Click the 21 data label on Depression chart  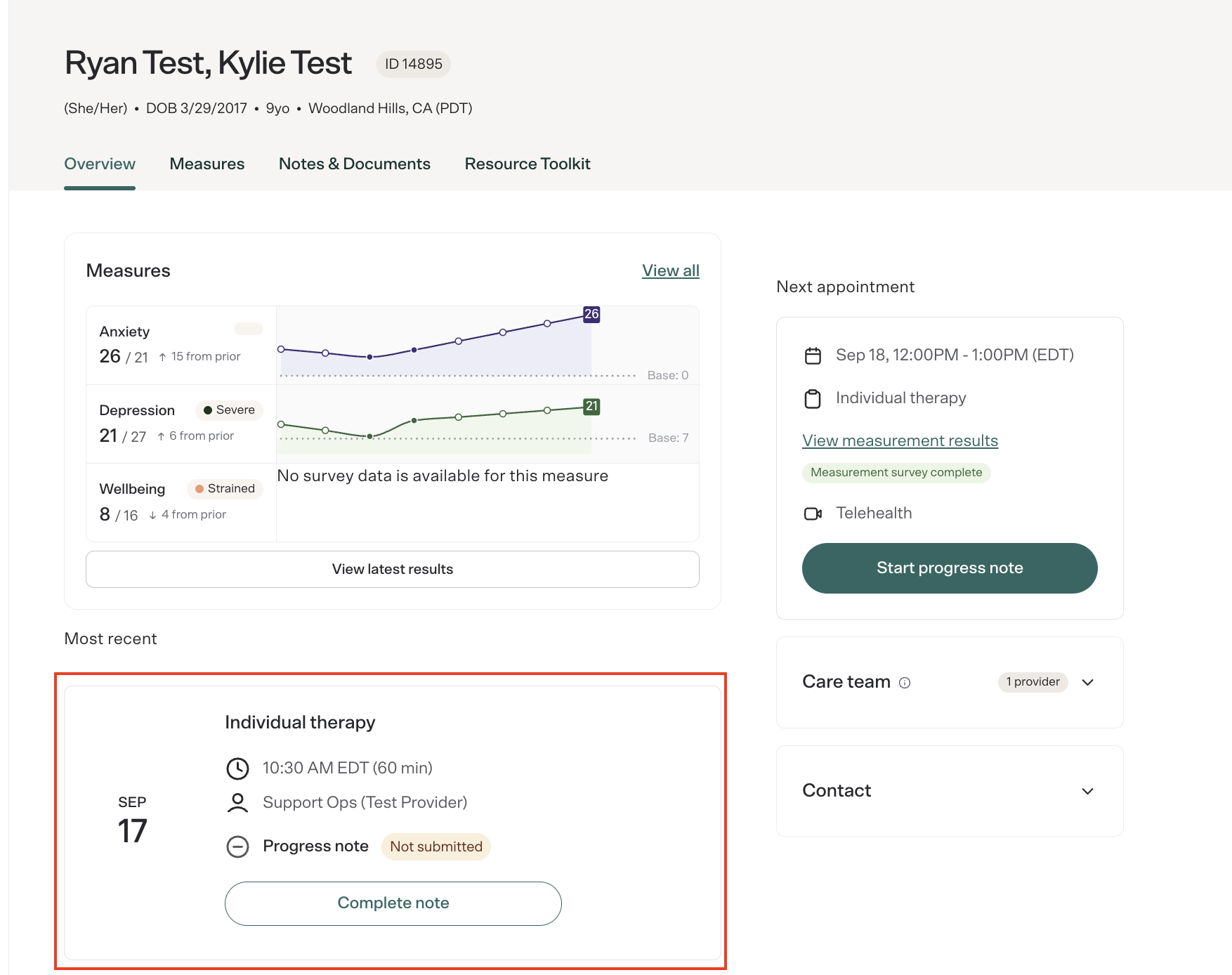[x=591, y=406]
